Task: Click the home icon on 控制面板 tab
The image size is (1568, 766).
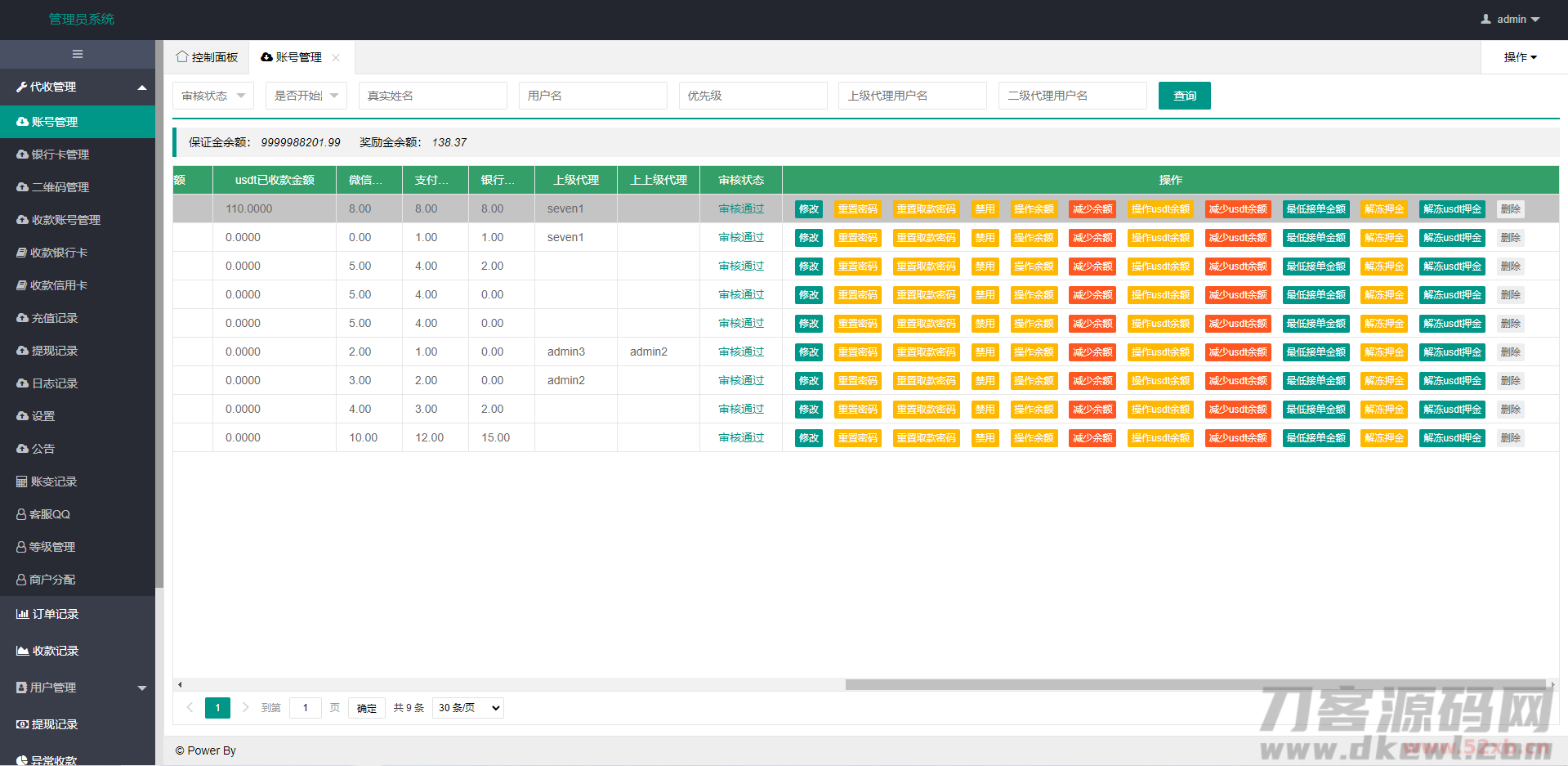Action: (x=181, y=56)
